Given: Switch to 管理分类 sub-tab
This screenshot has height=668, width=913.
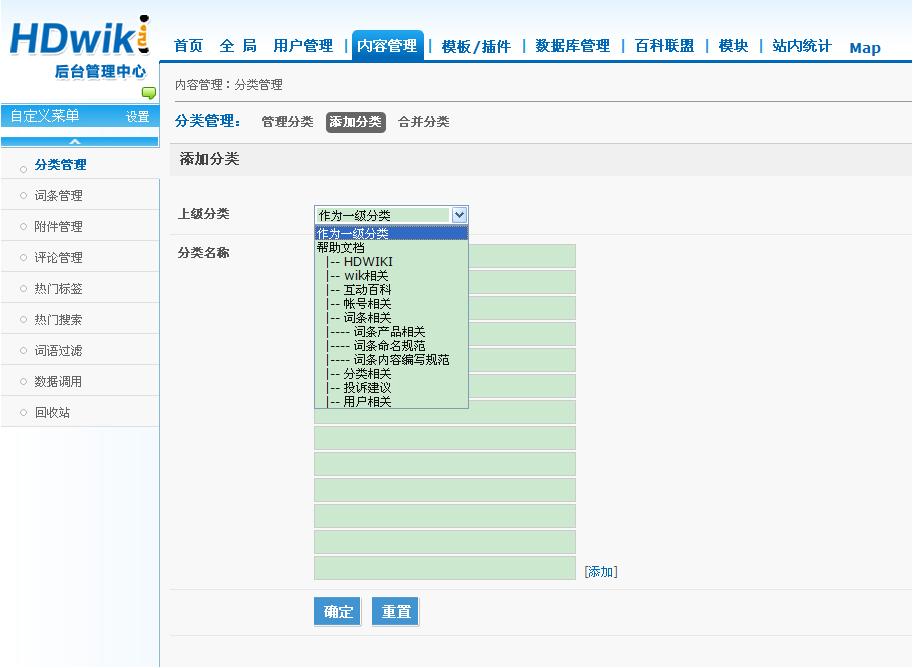Looking at the screenshot, I should coord(287,122).
